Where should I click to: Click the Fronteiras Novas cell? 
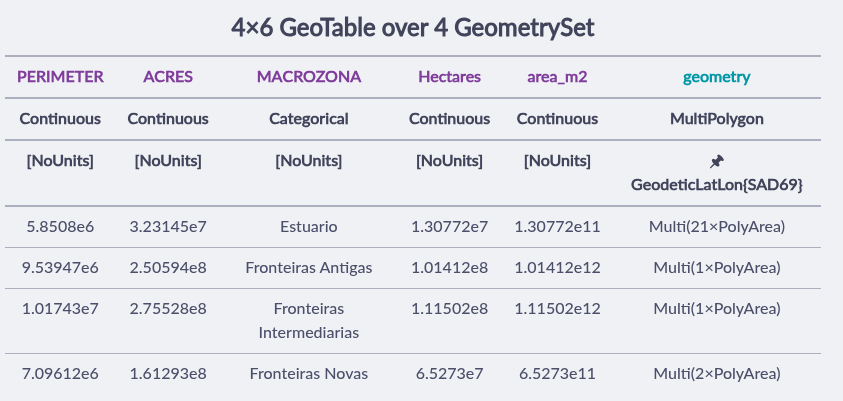point(309,374)
